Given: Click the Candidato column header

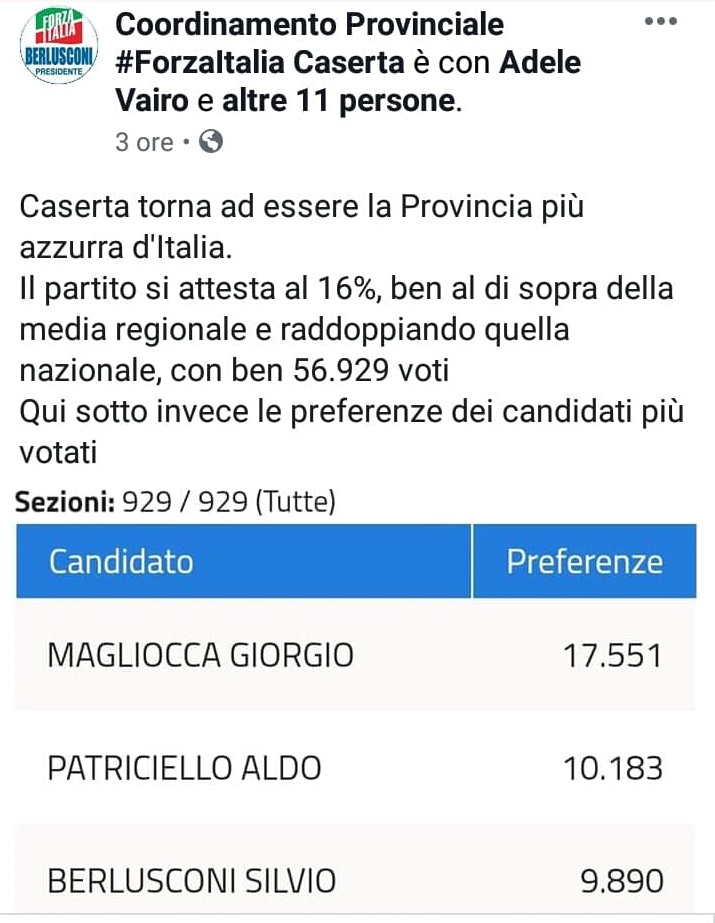Looking at the screenshot, I should click(x=121, y=562).
